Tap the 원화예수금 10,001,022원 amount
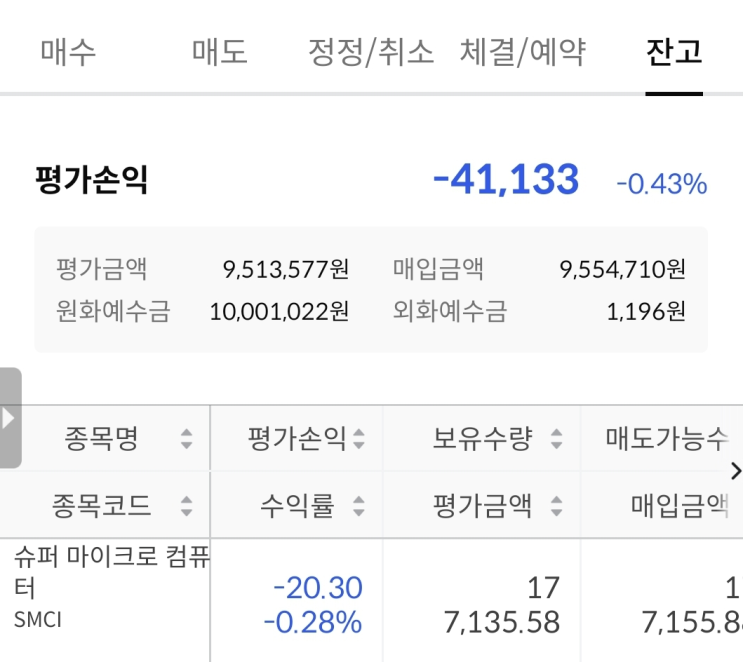Image resolution: width=743 pixels, height=662 pixels. (279, 311)
